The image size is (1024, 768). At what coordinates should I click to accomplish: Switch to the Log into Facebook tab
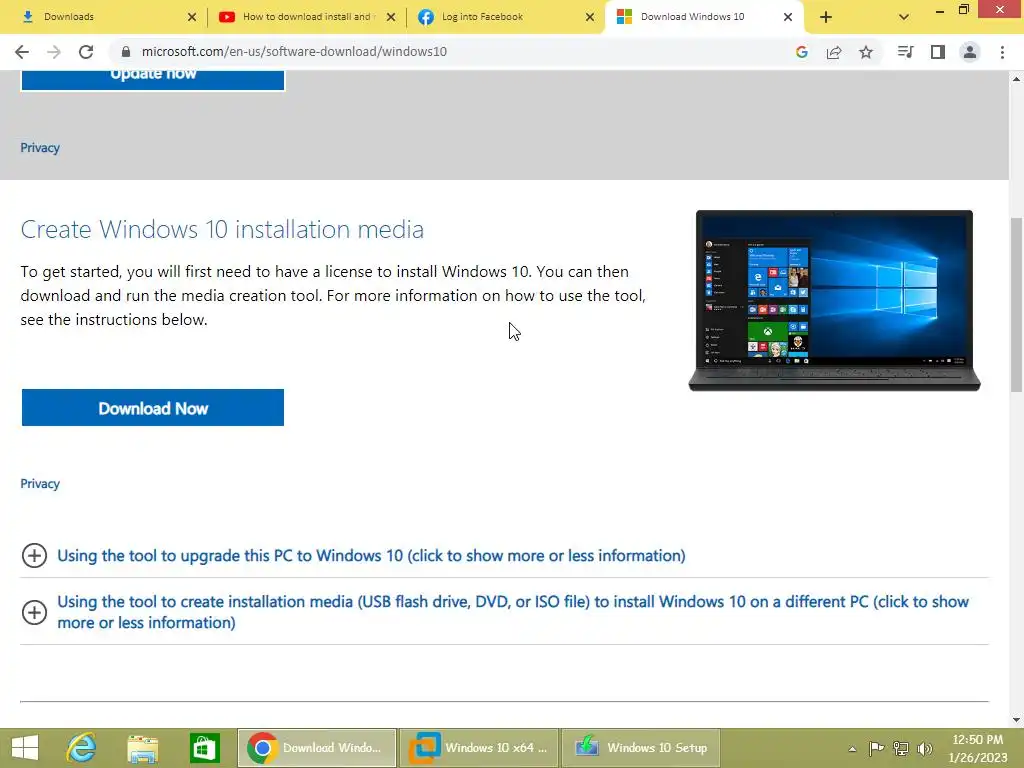tap(504, 17)
